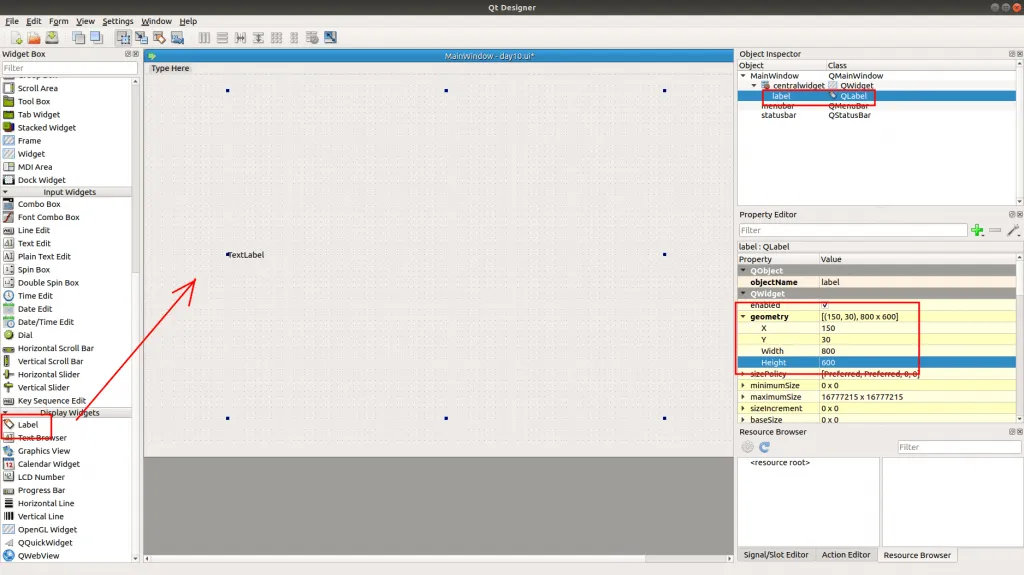Click the Save Form toolbar icon

[x=52, y=38]
